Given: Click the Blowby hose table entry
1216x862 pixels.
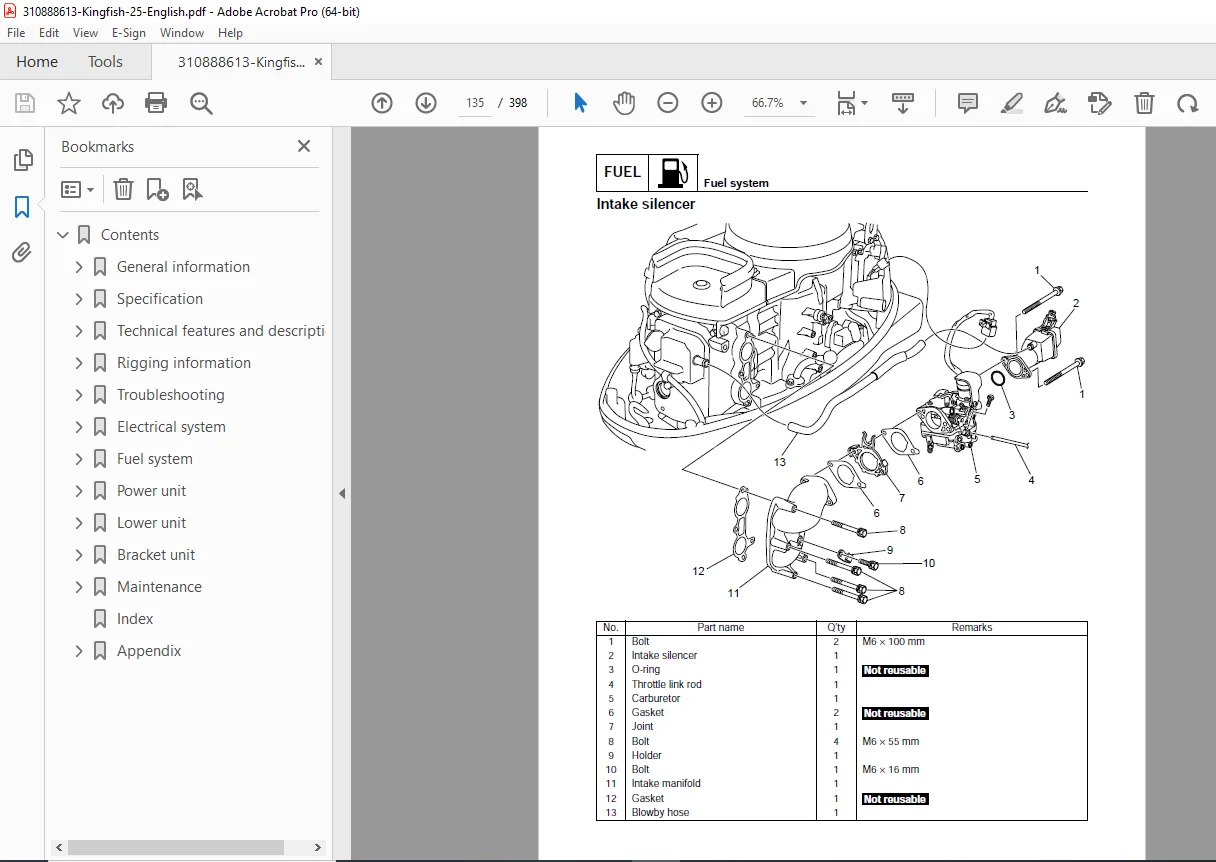Looking at the screenshot, I should coord(660,813).
